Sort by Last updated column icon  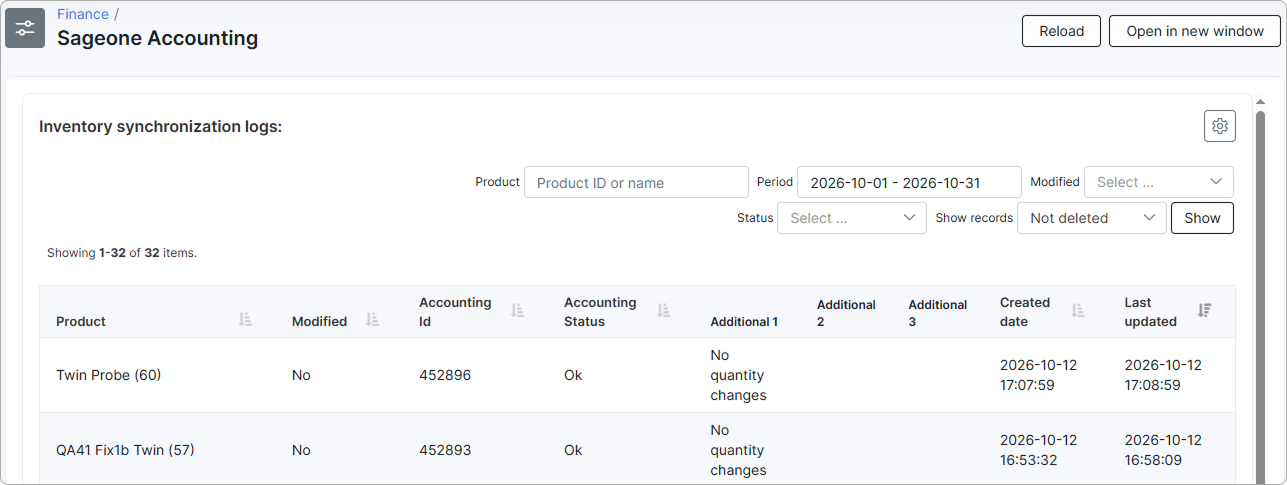click(x=1205, y=311)
